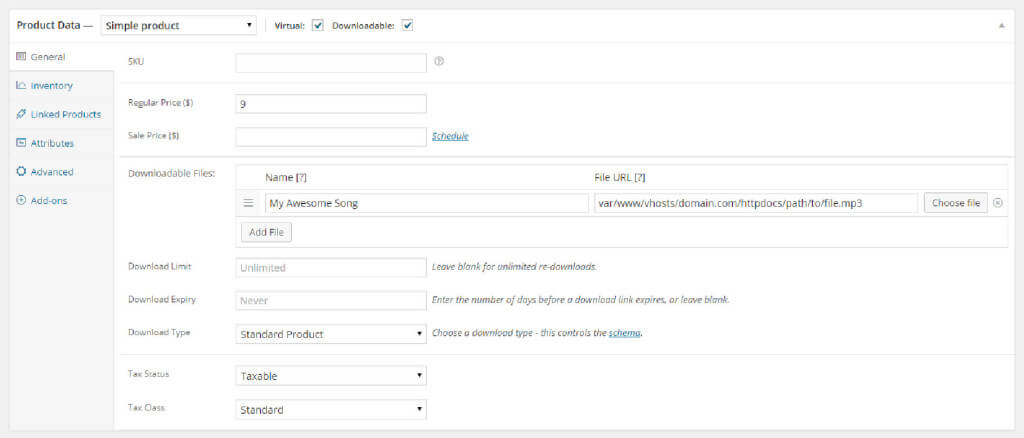Viewport: 1024px width, 438px height.
Task: Click the Inventory chart icon
Action: pyautogui.click(x=20, y=86)
